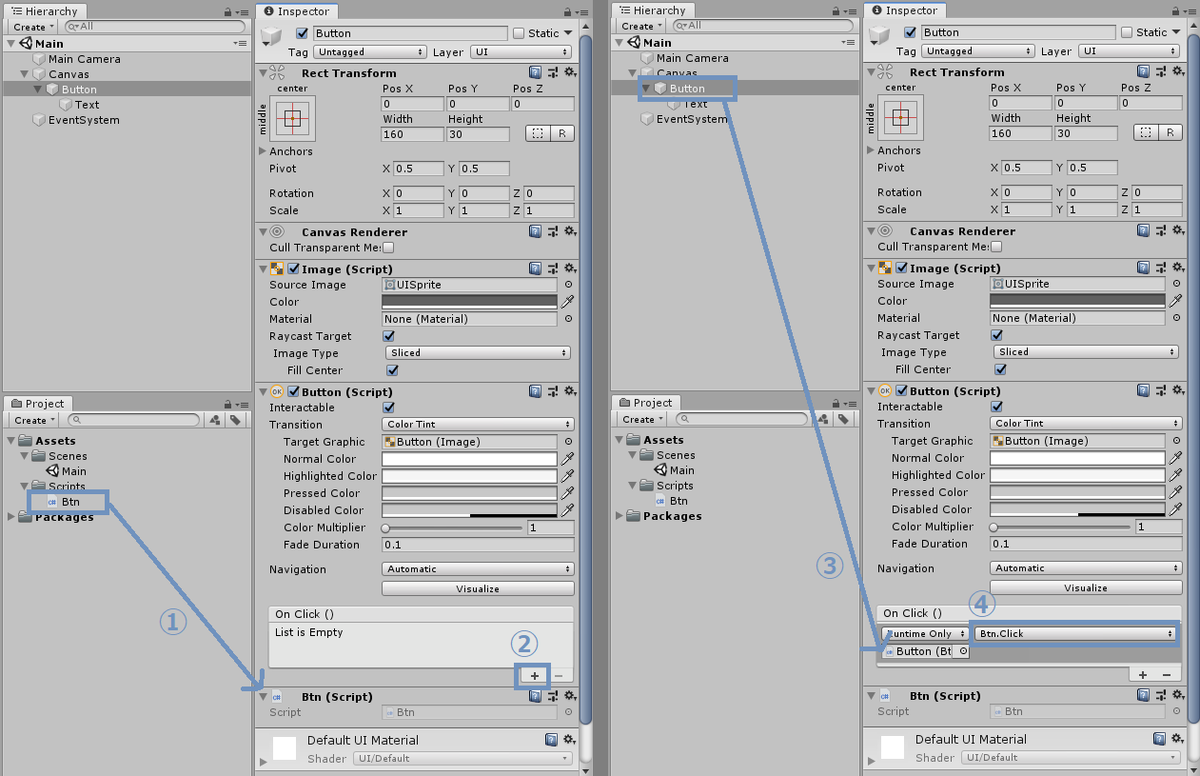Screen dimensions: 1200x776
Task: Click the Normal Color eyedropper icon
Action: (568, 458)
